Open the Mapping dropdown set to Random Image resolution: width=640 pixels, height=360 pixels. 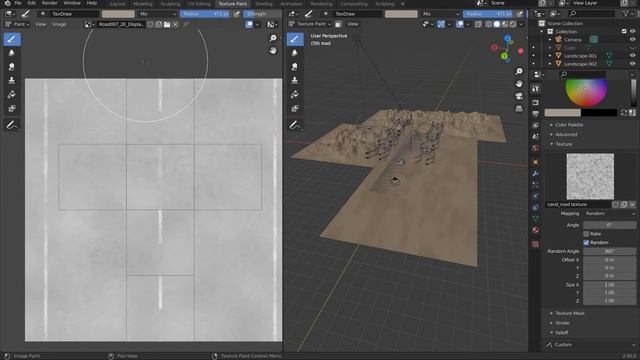[x=609, y=213]
